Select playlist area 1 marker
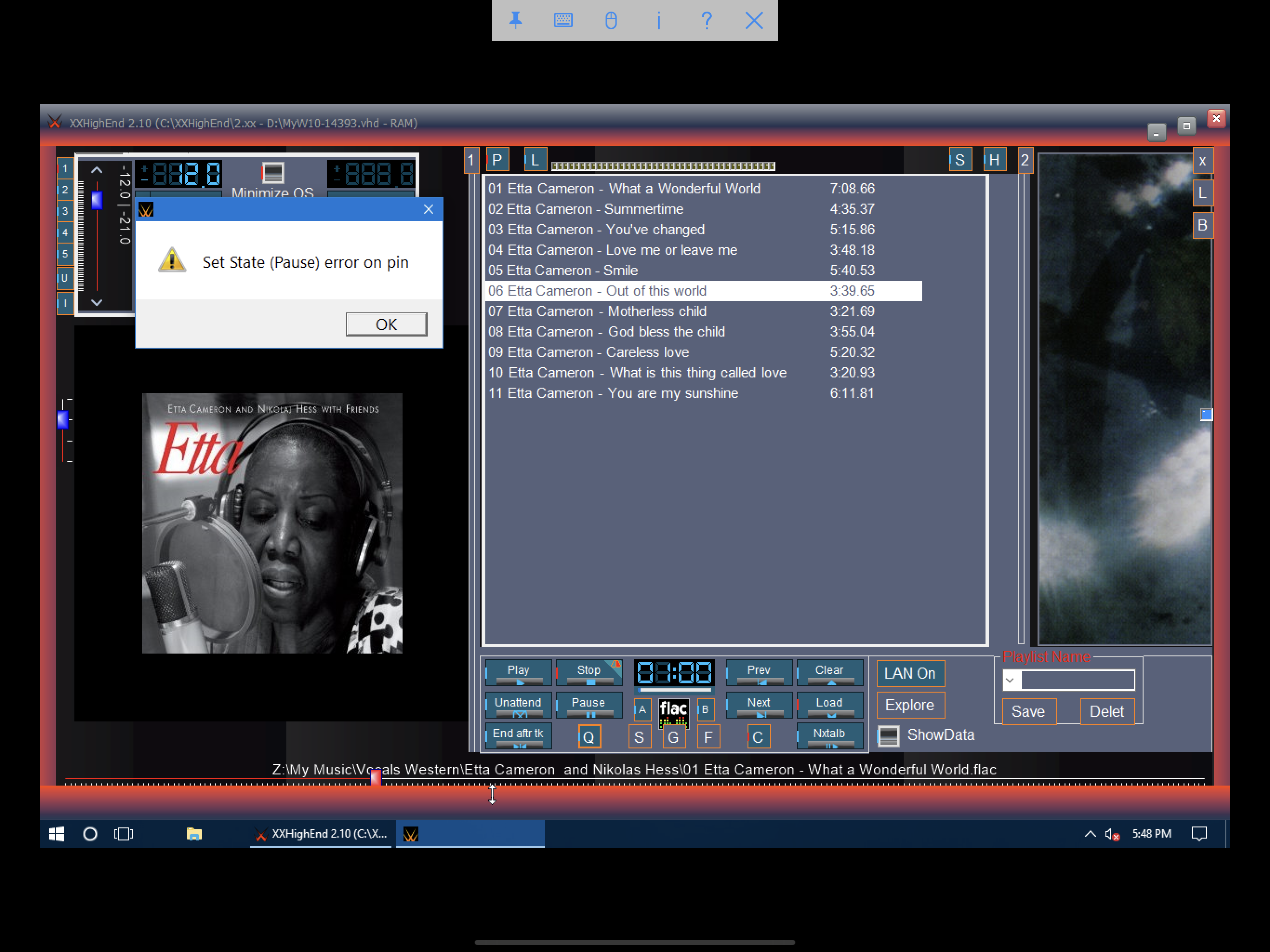The height and width of the screenshot is (952, 1270). [x=471, y=159]
